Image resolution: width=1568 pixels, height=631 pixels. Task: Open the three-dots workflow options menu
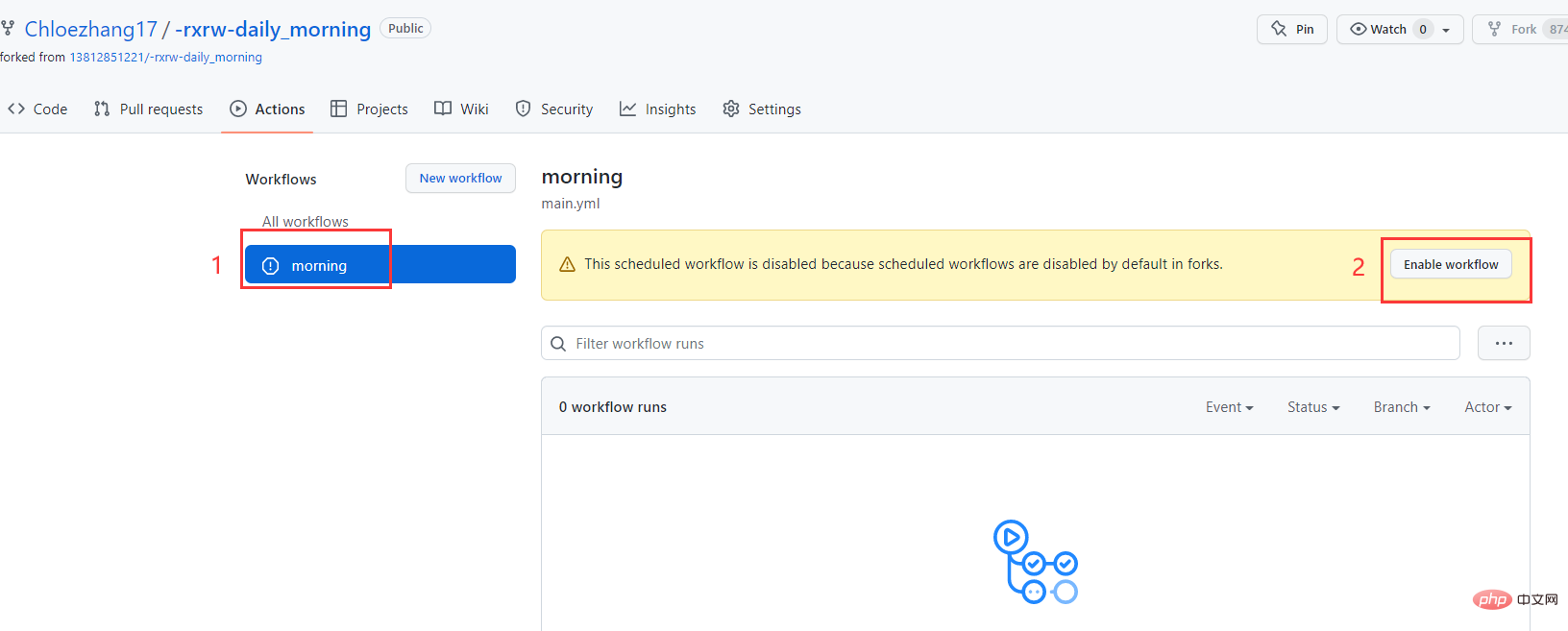[x=1504, y=343]
